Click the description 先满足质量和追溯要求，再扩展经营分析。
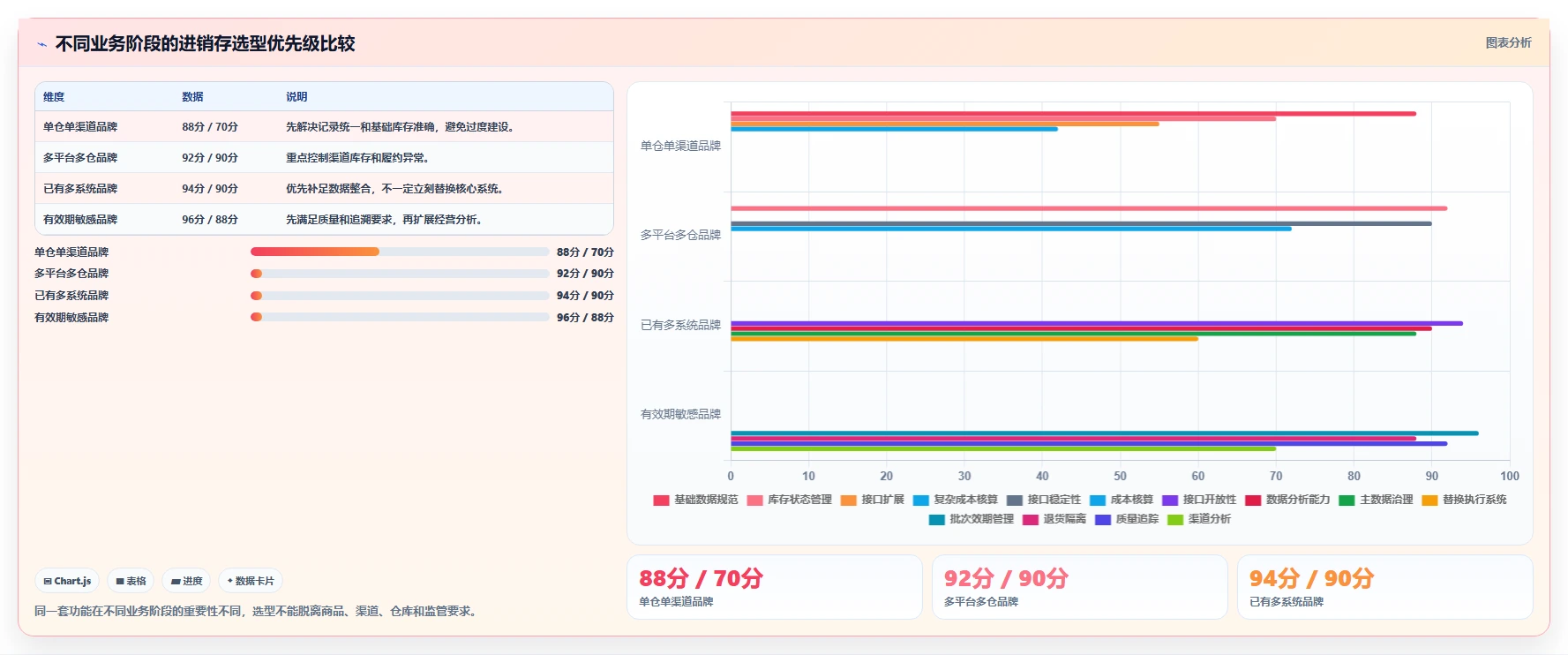This screenshot has width=1568, height=655. (386, 220)
